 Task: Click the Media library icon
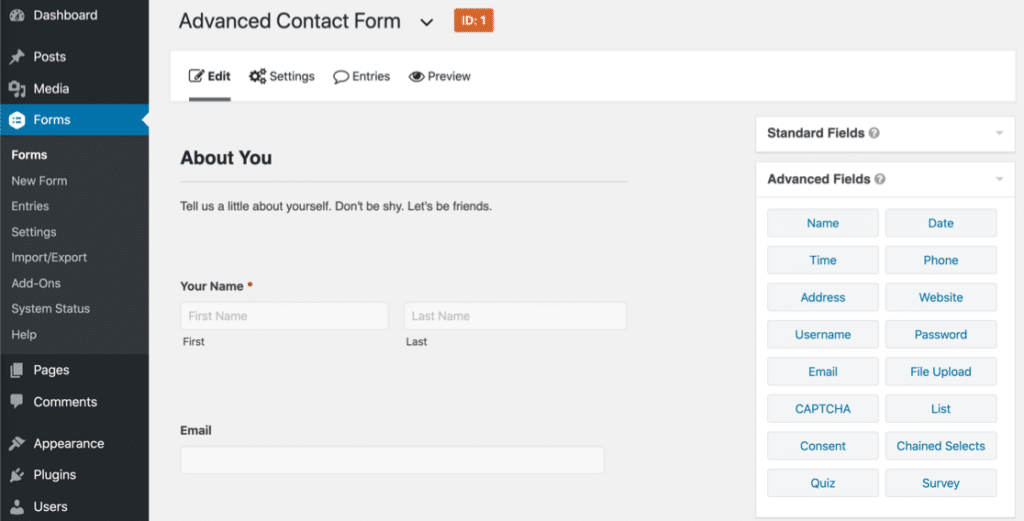tap(17, 89)
